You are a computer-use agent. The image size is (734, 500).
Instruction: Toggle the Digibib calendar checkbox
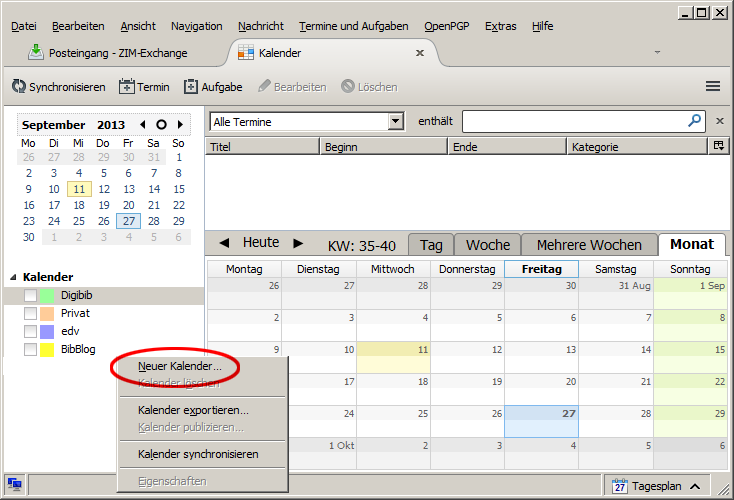31,296
